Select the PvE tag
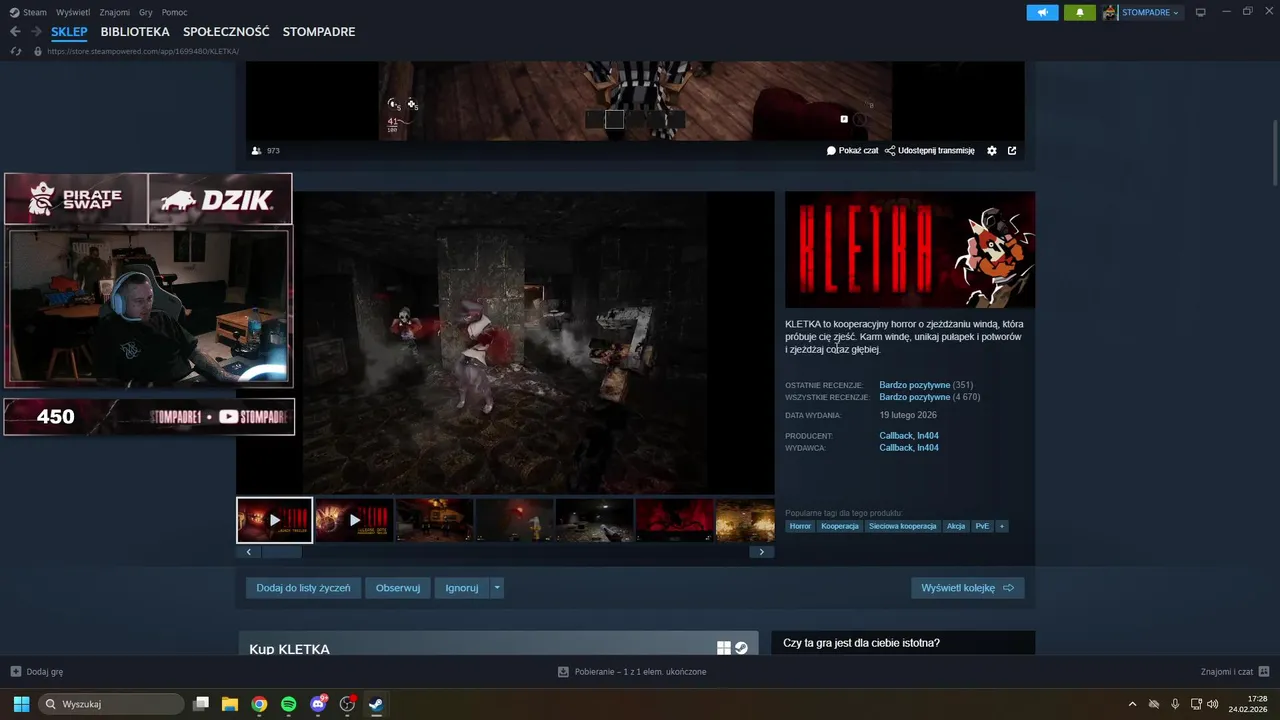 982,526
